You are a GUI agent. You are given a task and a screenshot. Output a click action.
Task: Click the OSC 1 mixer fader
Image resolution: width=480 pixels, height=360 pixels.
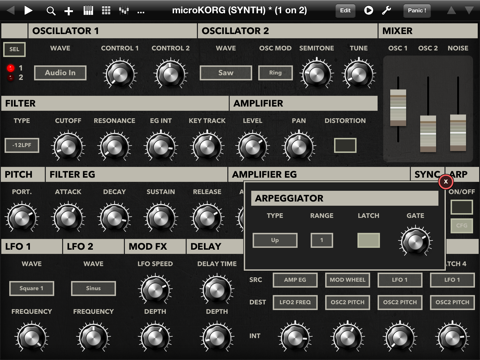click(398, 107)
